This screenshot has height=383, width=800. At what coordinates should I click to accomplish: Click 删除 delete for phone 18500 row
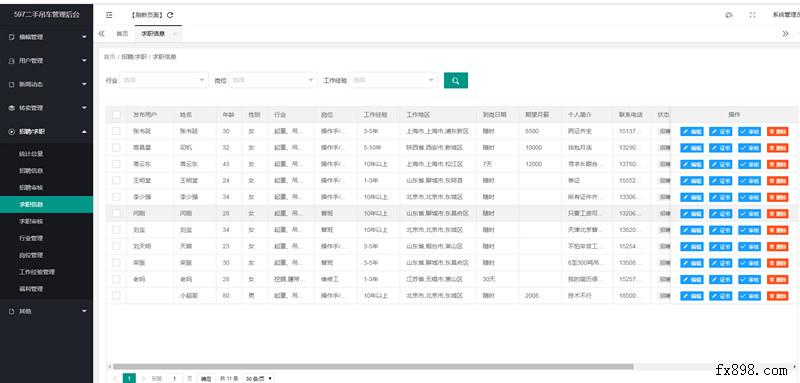[x=777, y=296]
